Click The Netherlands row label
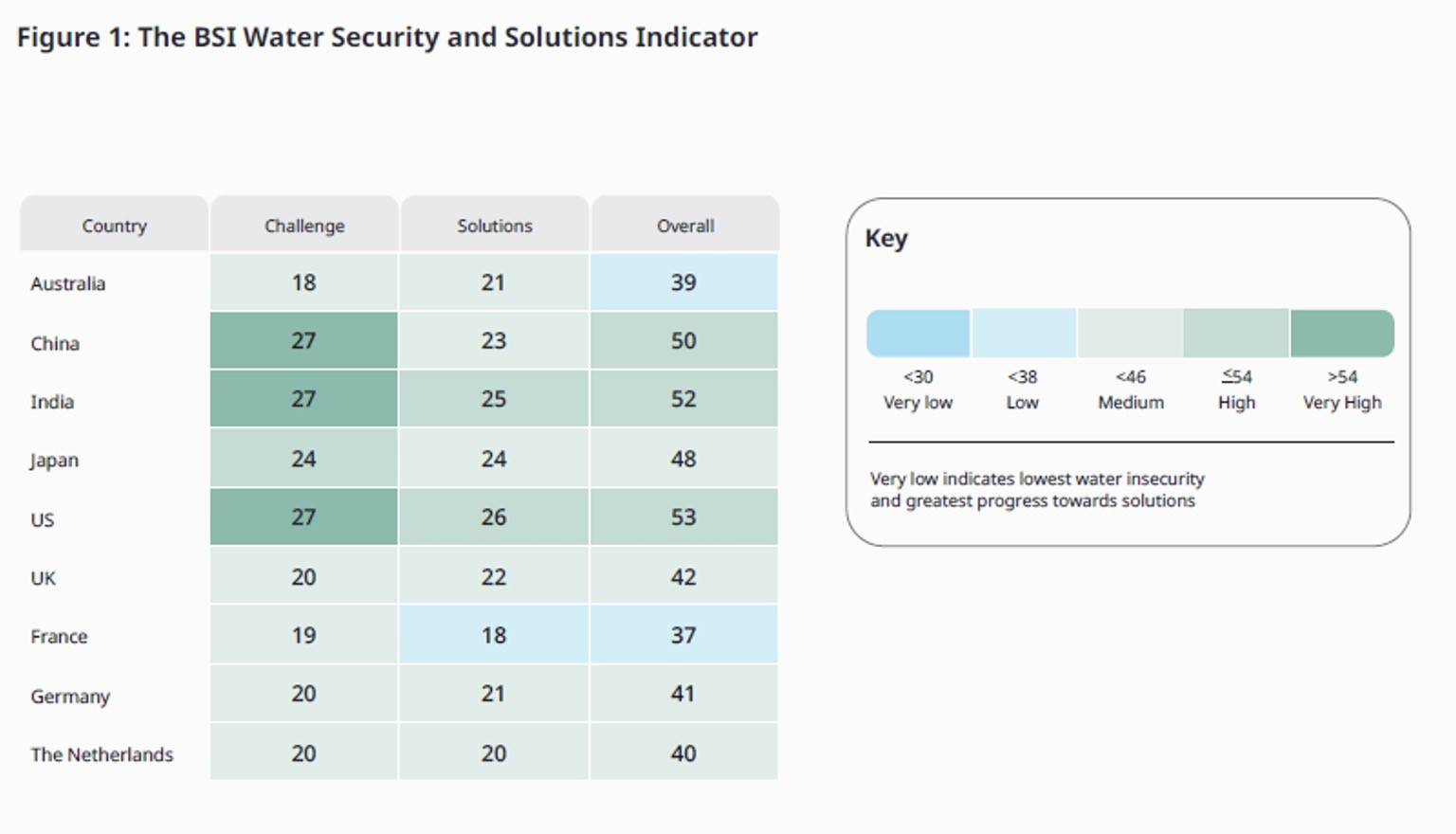Viewport: 1456px width, 834px height. click(102, 754)
